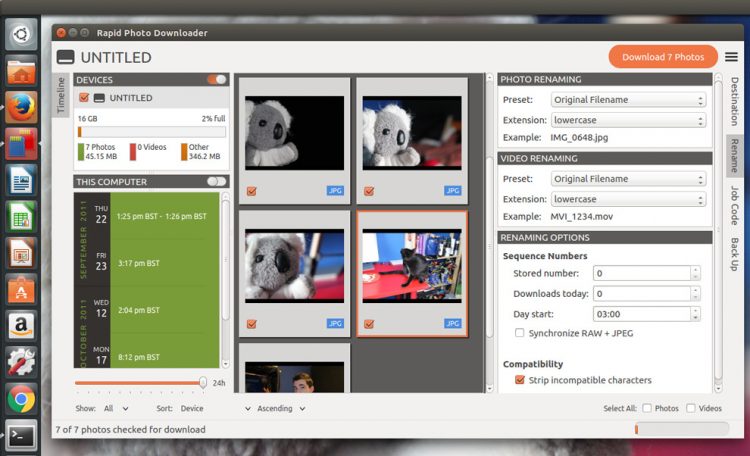Launch Google Chrome from the dock
Image resolution: width=750 pixels, height=456 pixels.
(x=21, y=399)
